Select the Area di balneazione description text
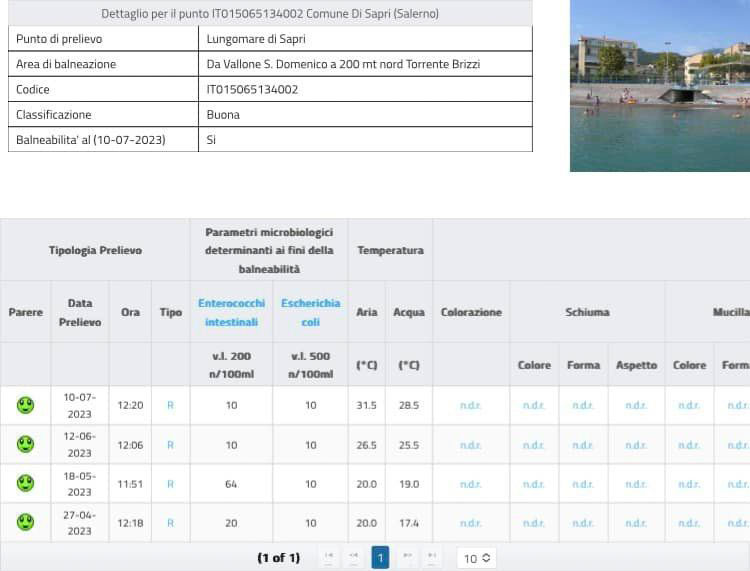 pos(343,64)
